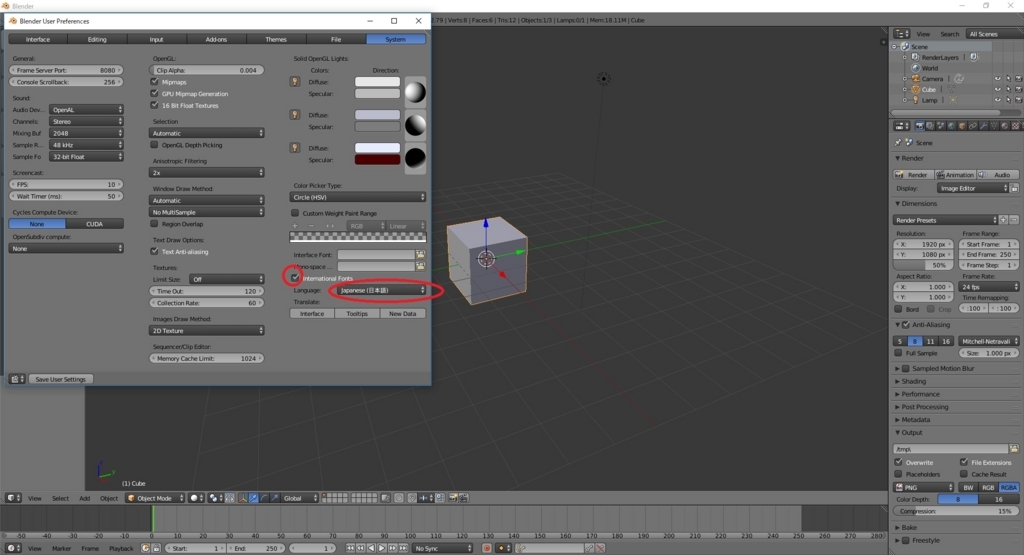Viewport: 1024px width, 555px height.
Task: Click the Clip Alpha value field
Action: click(206, 70)
